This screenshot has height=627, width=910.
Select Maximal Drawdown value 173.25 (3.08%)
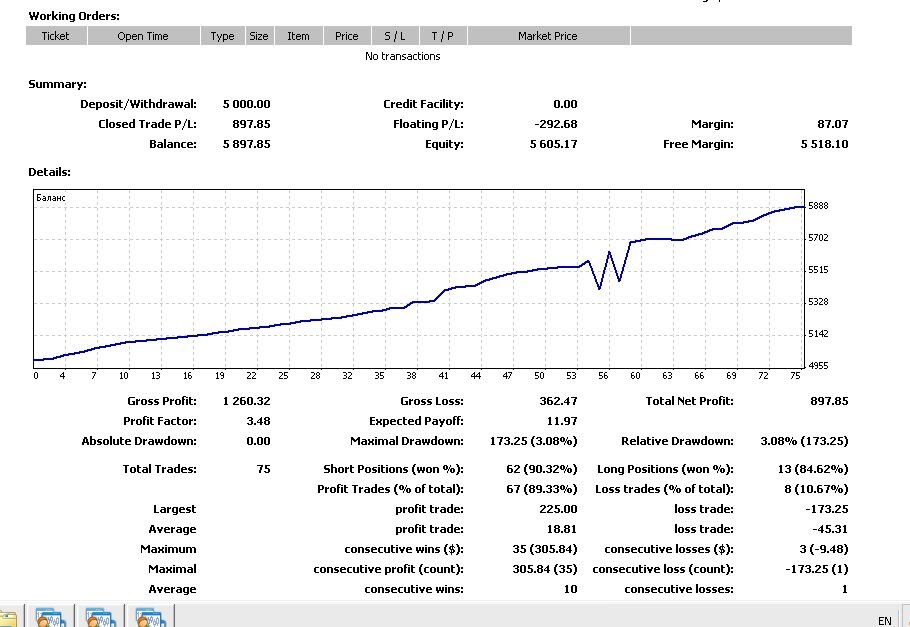point(533,441)
